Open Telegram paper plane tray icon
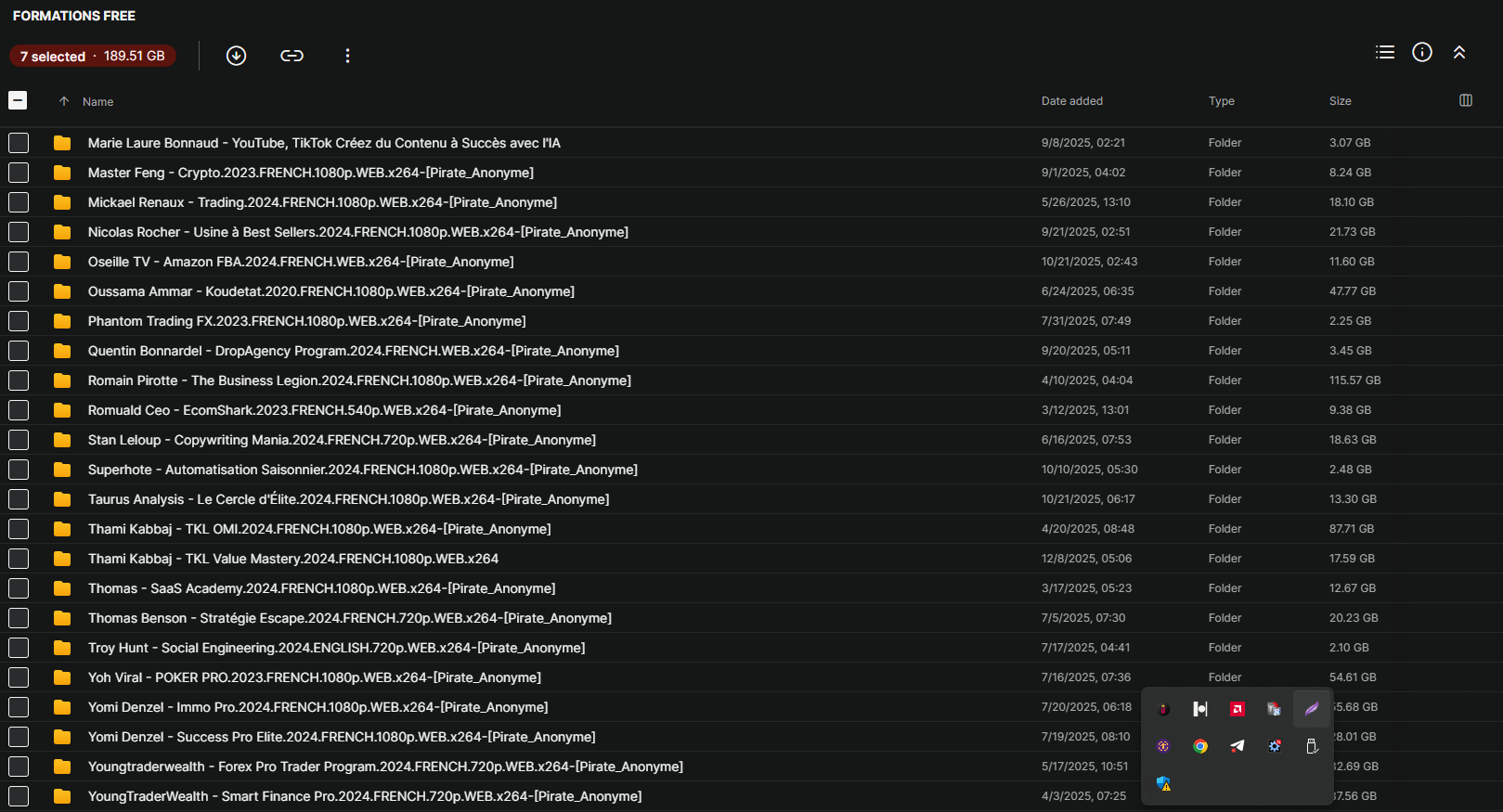Screen dimensions: 1503x812 pyautogui.click(x=1237, y=746)
